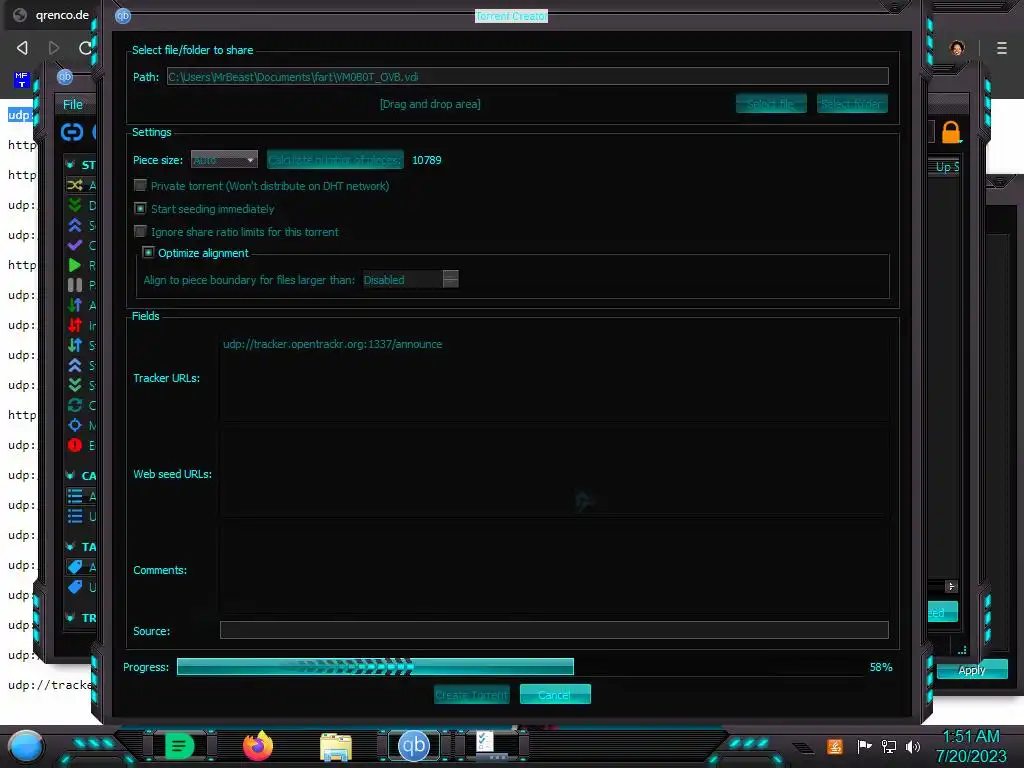
Task: Open the browser hamburger menu
Action: [x=1002, y=48]
